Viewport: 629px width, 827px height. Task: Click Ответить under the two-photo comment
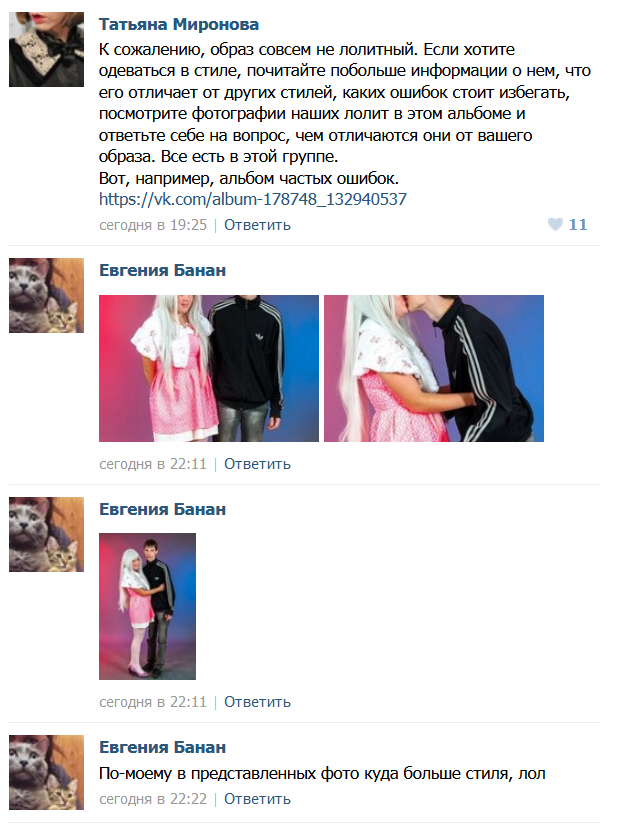tap(257, 464)
